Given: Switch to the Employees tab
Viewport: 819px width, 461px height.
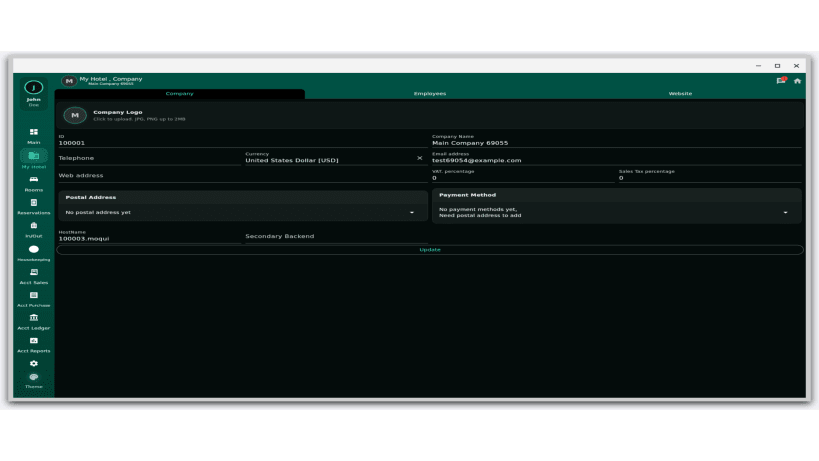Looking at the screenshot, I should (429, 93).
